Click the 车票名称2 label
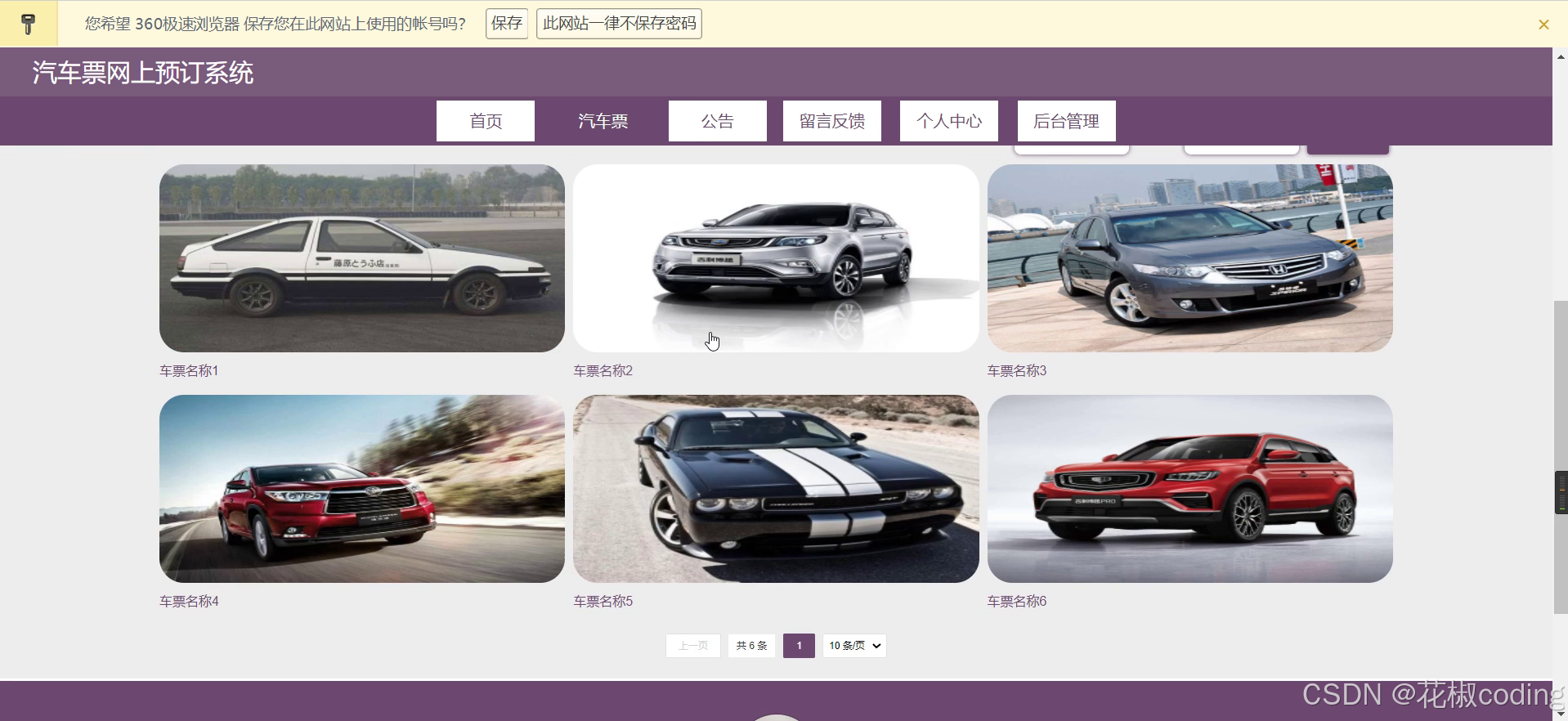Image resolution: width=1568 pixels, height=721 pixels. coord(603,371)
